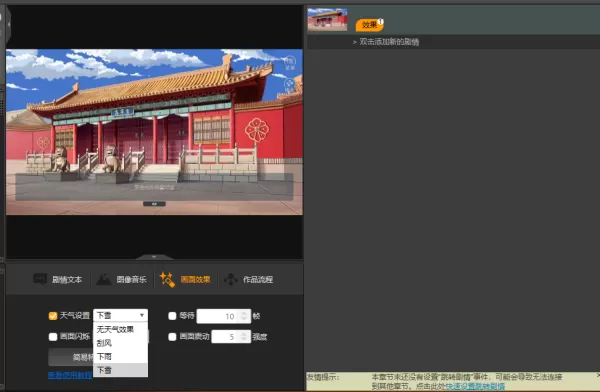Click the mountain image icon of 图像音乐

(104, 279)
